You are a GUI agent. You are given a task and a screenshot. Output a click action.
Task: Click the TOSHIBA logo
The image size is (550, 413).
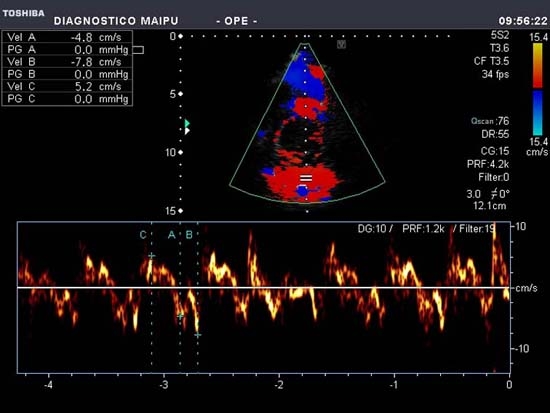[24, 13]
